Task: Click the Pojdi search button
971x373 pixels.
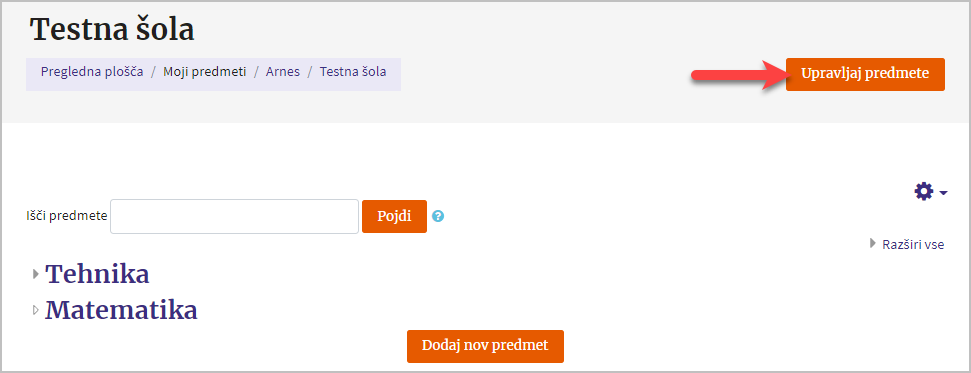Action: click(x=394, y=216)
